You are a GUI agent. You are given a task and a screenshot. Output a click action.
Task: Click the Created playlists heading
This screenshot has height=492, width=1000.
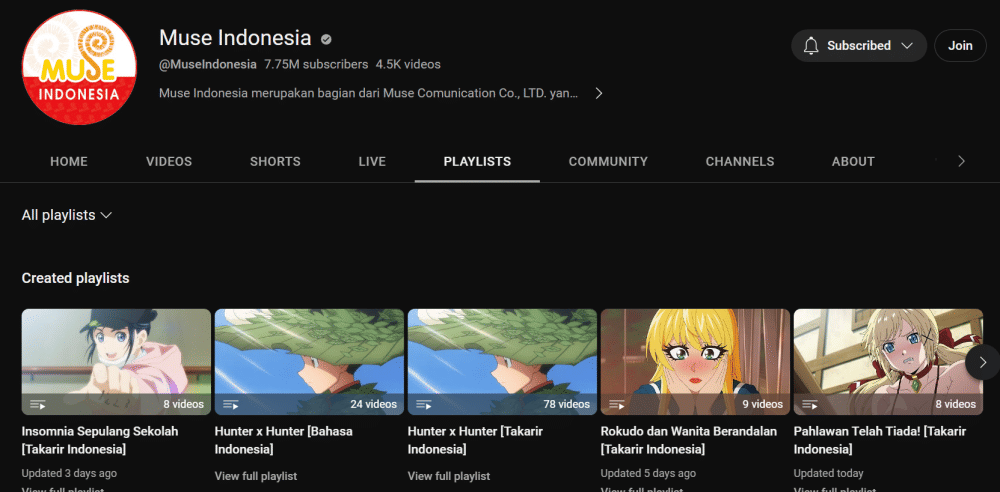75,278
